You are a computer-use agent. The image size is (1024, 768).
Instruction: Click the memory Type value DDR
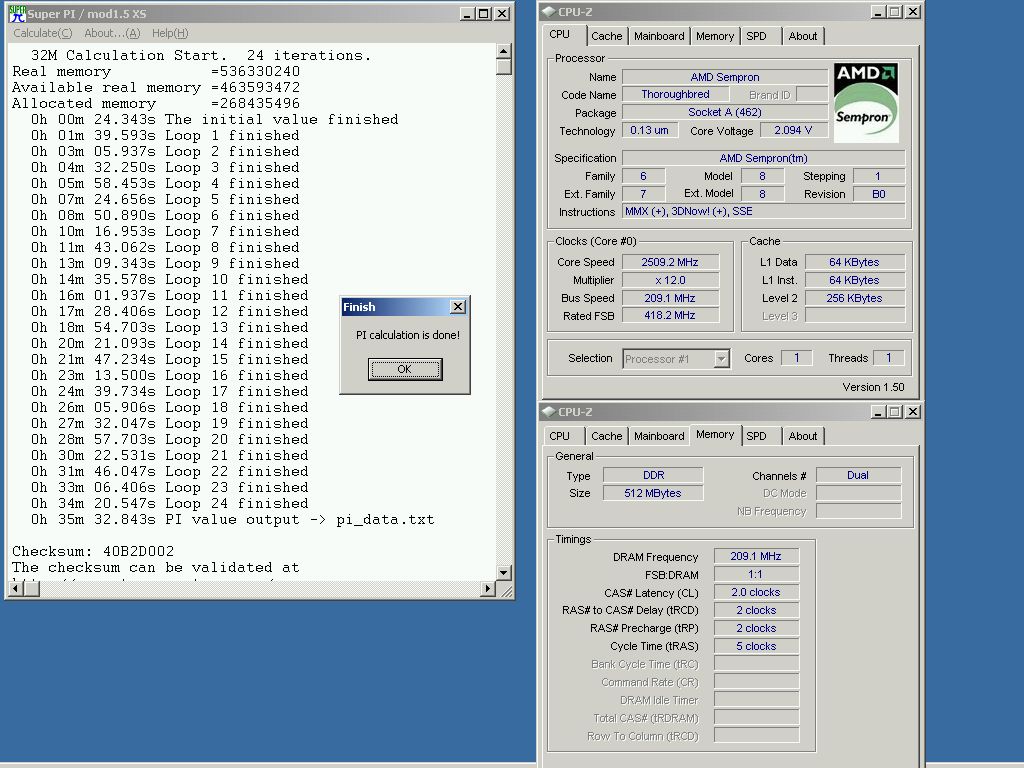[653, 475]
